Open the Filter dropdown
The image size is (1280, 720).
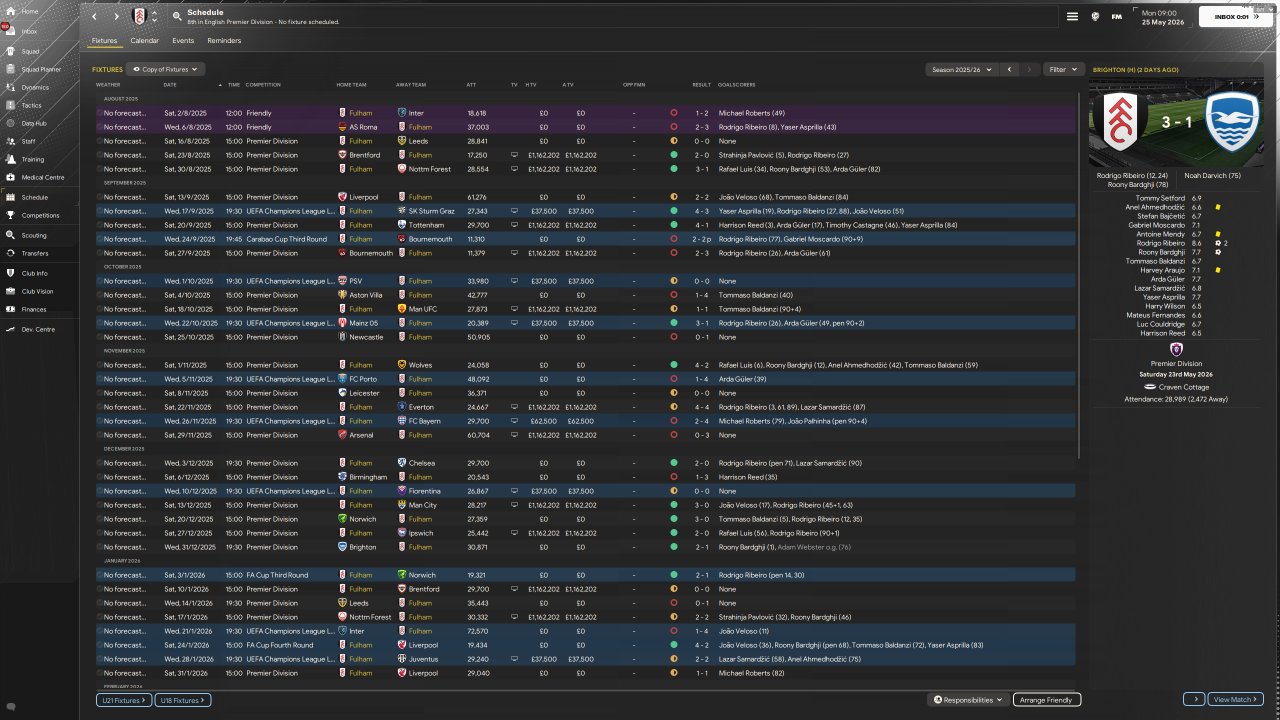coord(1063,70)
